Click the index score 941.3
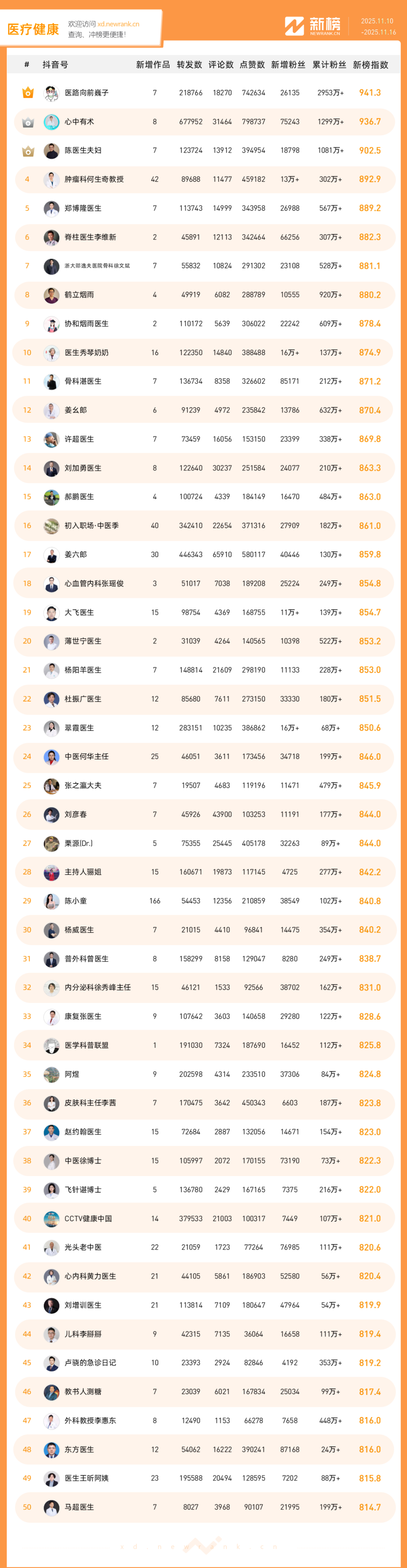The width and height of the screenshot is (407, 1568). [x=369, y=92]
